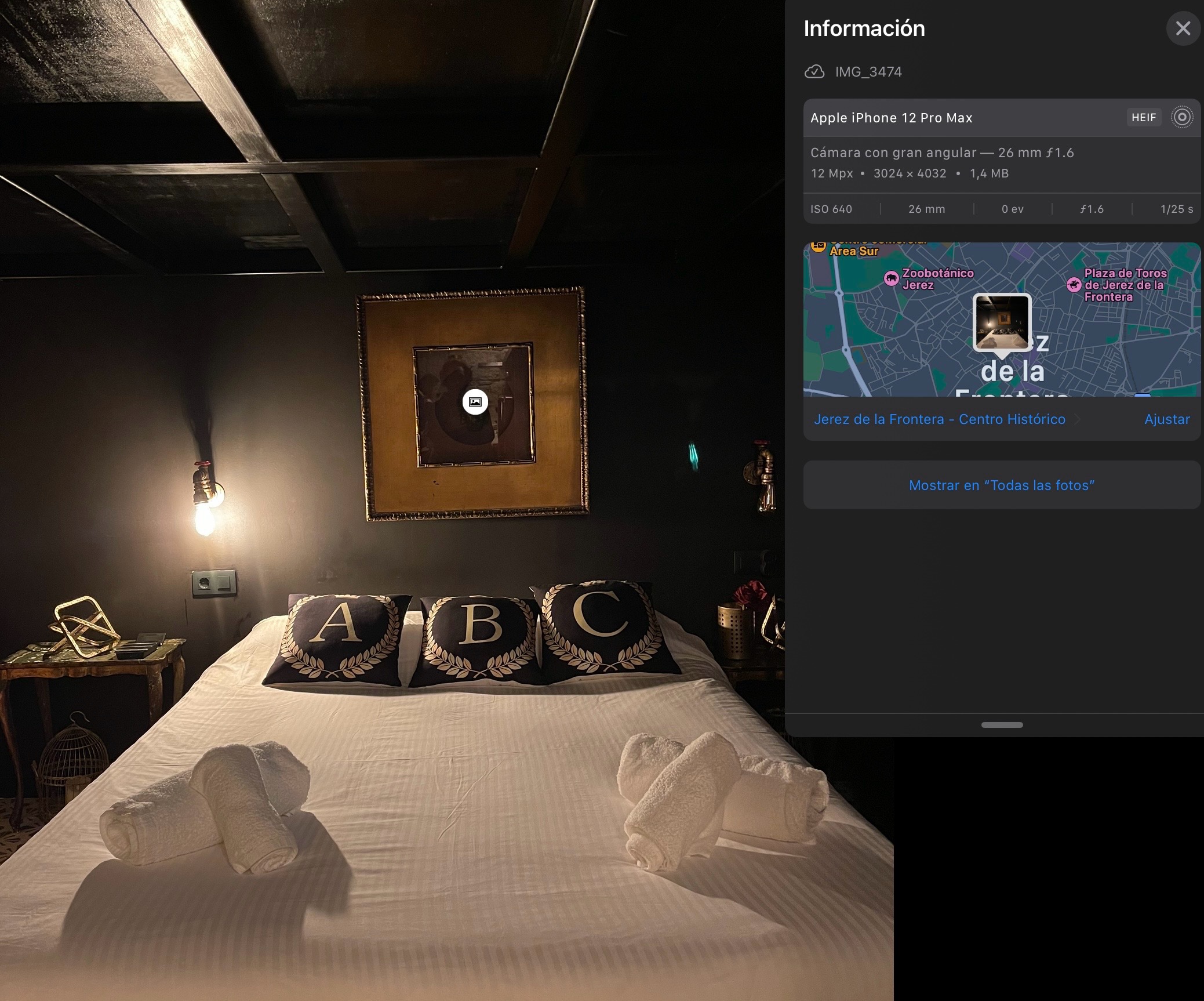Click Ajustar to adjust location
This screenshot has height=1001, width=1204.
(1166, 419)
